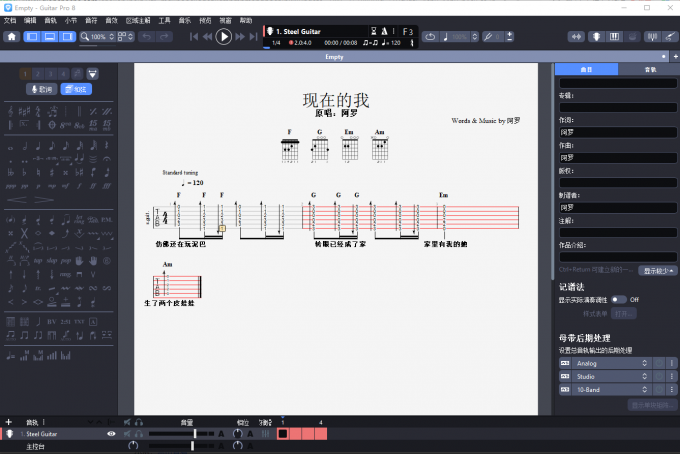The width and height of the screenshot is (680, 454).
Task: Click the 作词 input field containing 阿罗
Action: click(x=617, y=130)
